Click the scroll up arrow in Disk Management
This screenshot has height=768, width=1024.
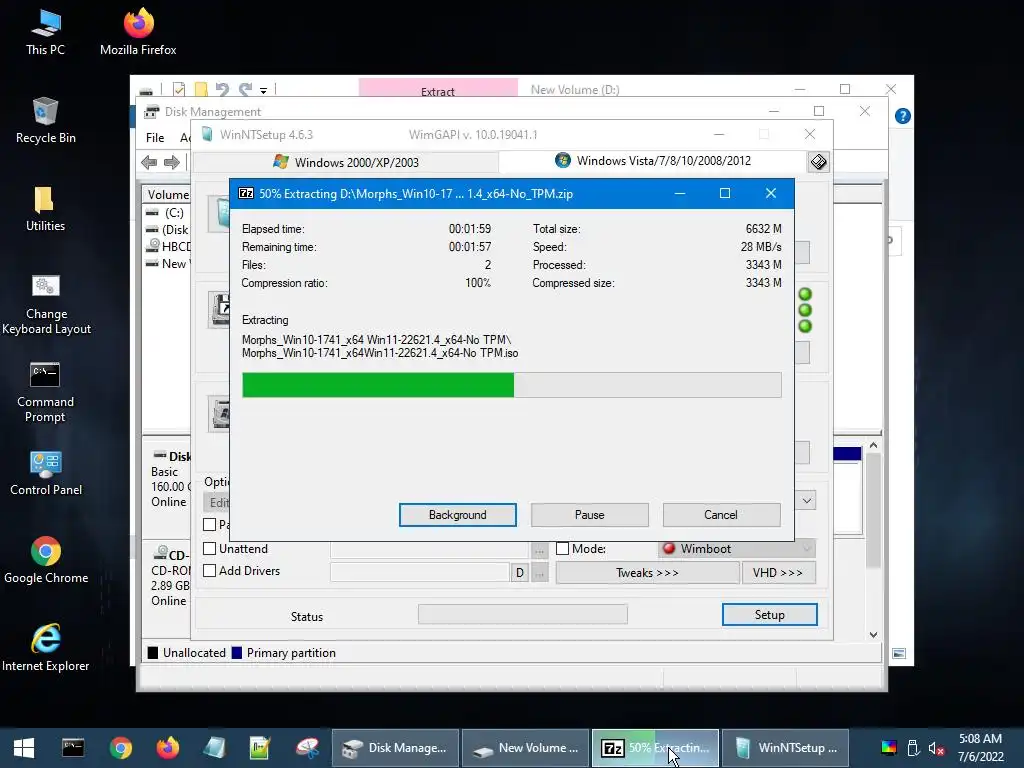tap(873, 445)
